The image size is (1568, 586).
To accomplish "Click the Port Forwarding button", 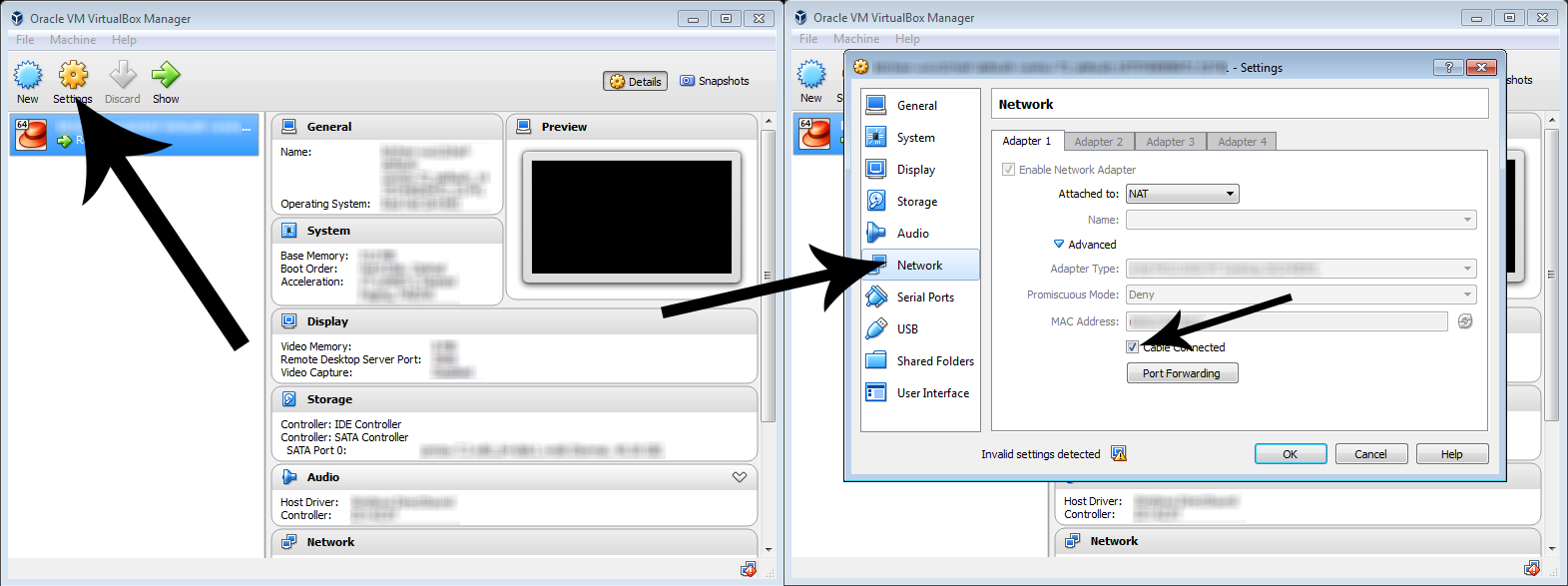I will coord(1182,373).
